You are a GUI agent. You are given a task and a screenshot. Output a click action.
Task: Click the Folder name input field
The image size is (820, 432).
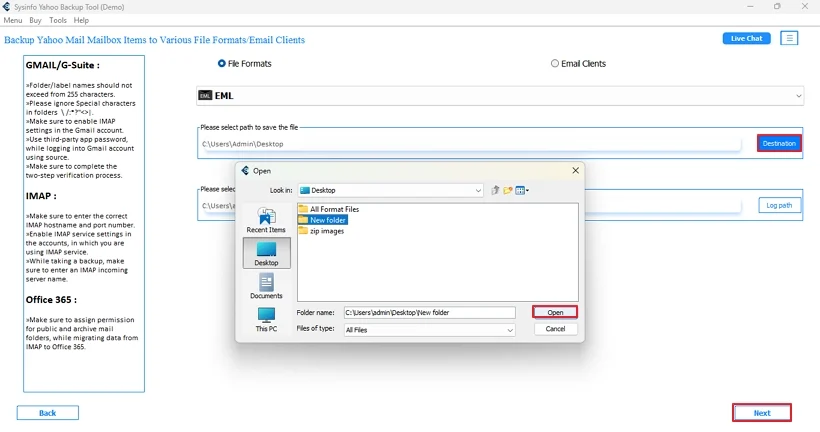point(429,312)
